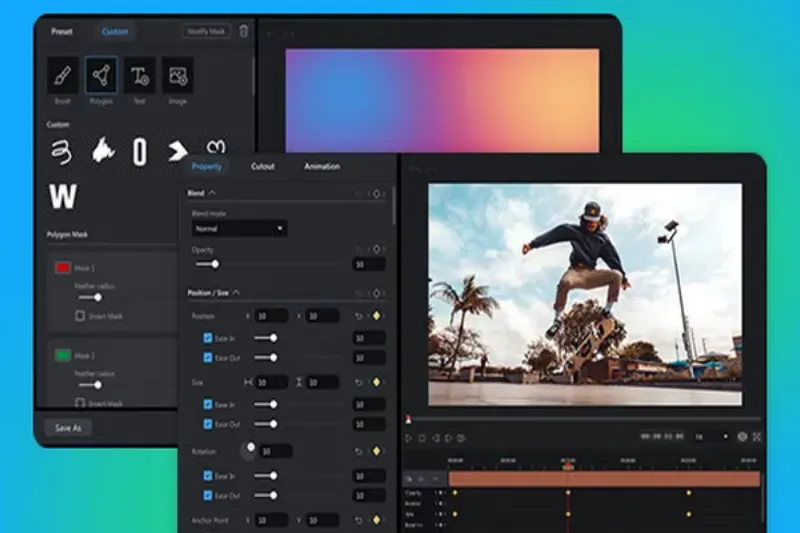Step to the next frame
The width and height of the screenshot is (800, 533).
click(x=448, y=438)
